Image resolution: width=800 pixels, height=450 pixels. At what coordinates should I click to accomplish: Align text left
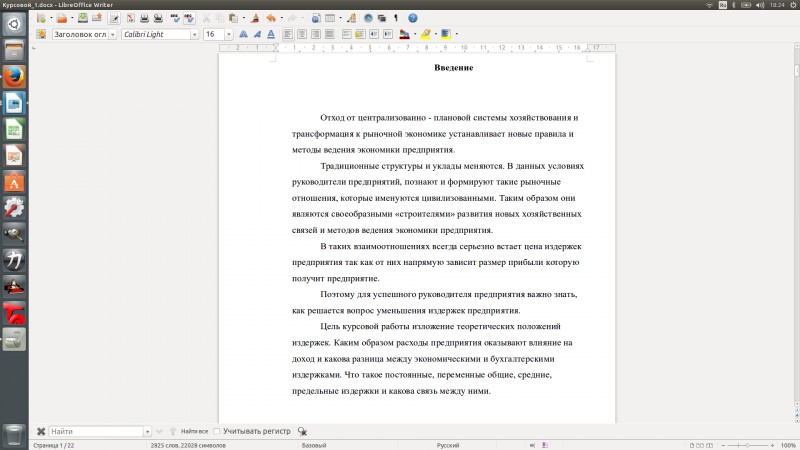point(288,34)
